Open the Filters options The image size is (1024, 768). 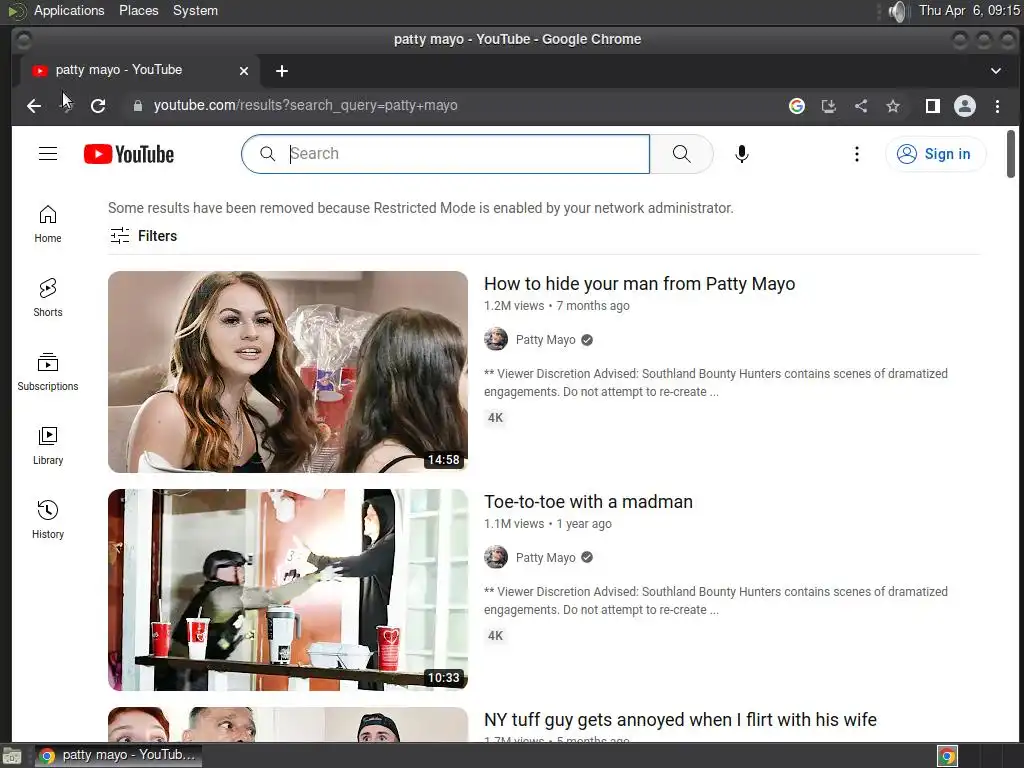click(x=143, y=236)
